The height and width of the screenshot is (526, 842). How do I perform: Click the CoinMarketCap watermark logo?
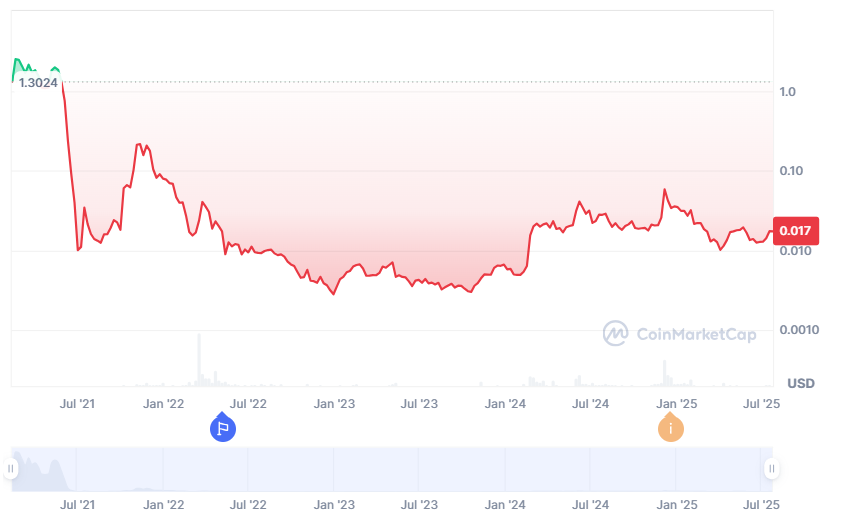679,333
